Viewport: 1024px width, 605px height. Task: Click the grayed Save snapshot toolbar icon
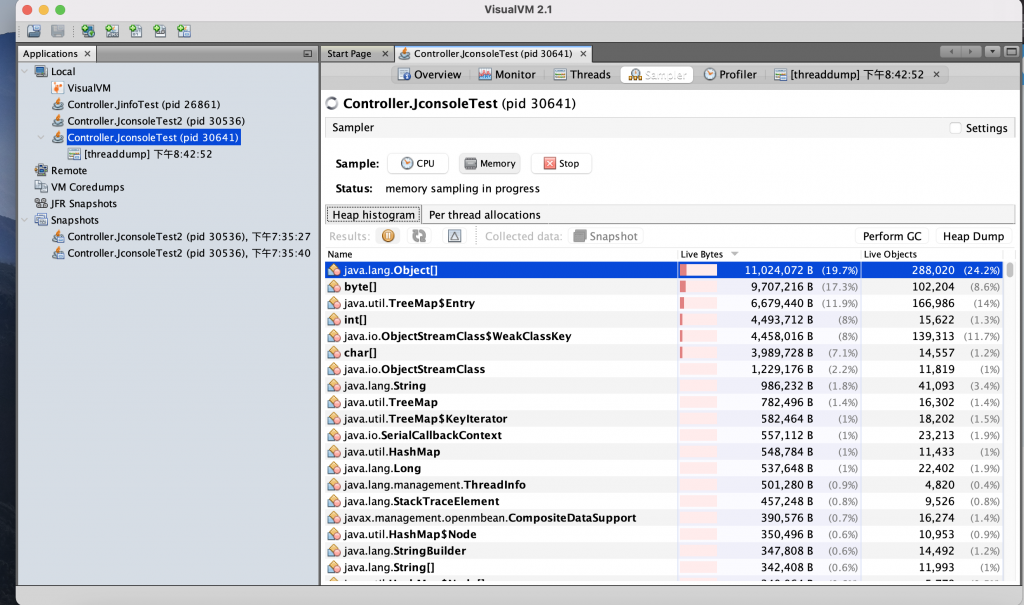point(58,31)
